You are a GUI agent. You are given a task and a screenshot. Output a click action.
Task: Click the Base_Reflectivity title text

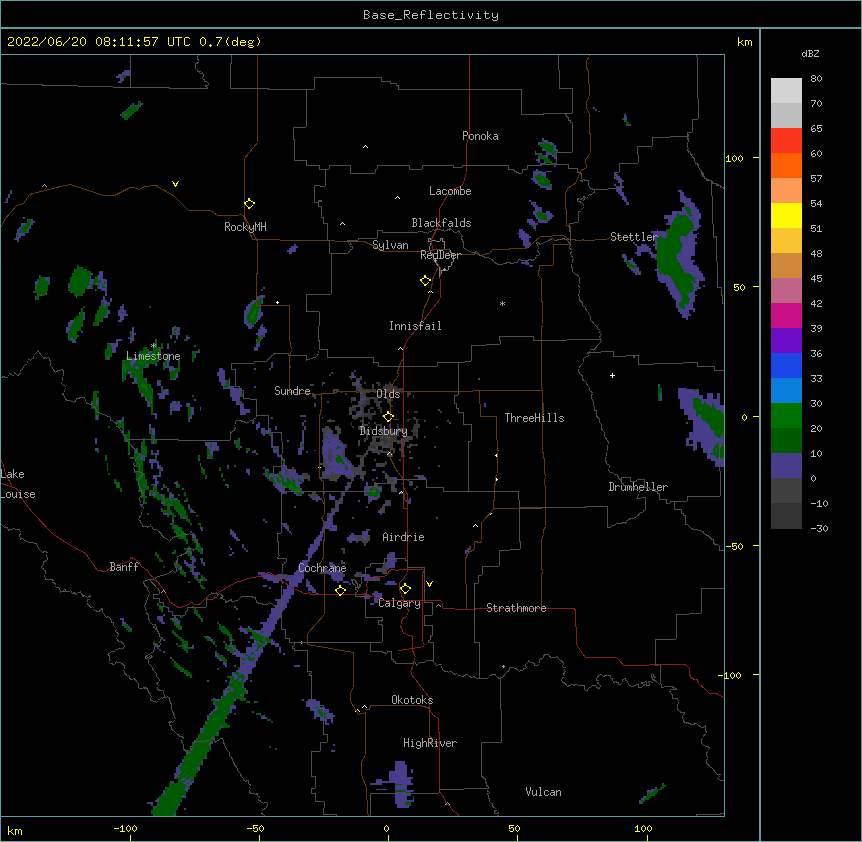pos(431,15)
